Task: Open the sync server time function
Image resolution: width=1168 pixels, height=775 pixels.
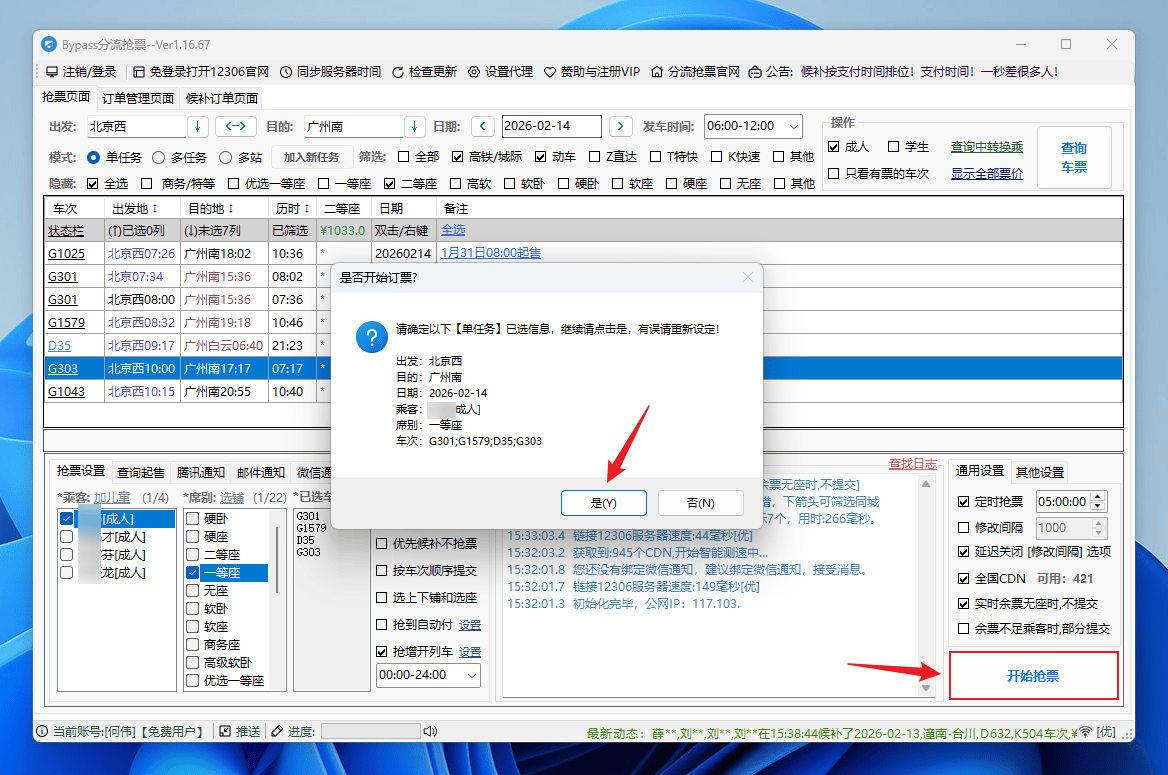Action: pyautogui.click(x=286, y=71)
